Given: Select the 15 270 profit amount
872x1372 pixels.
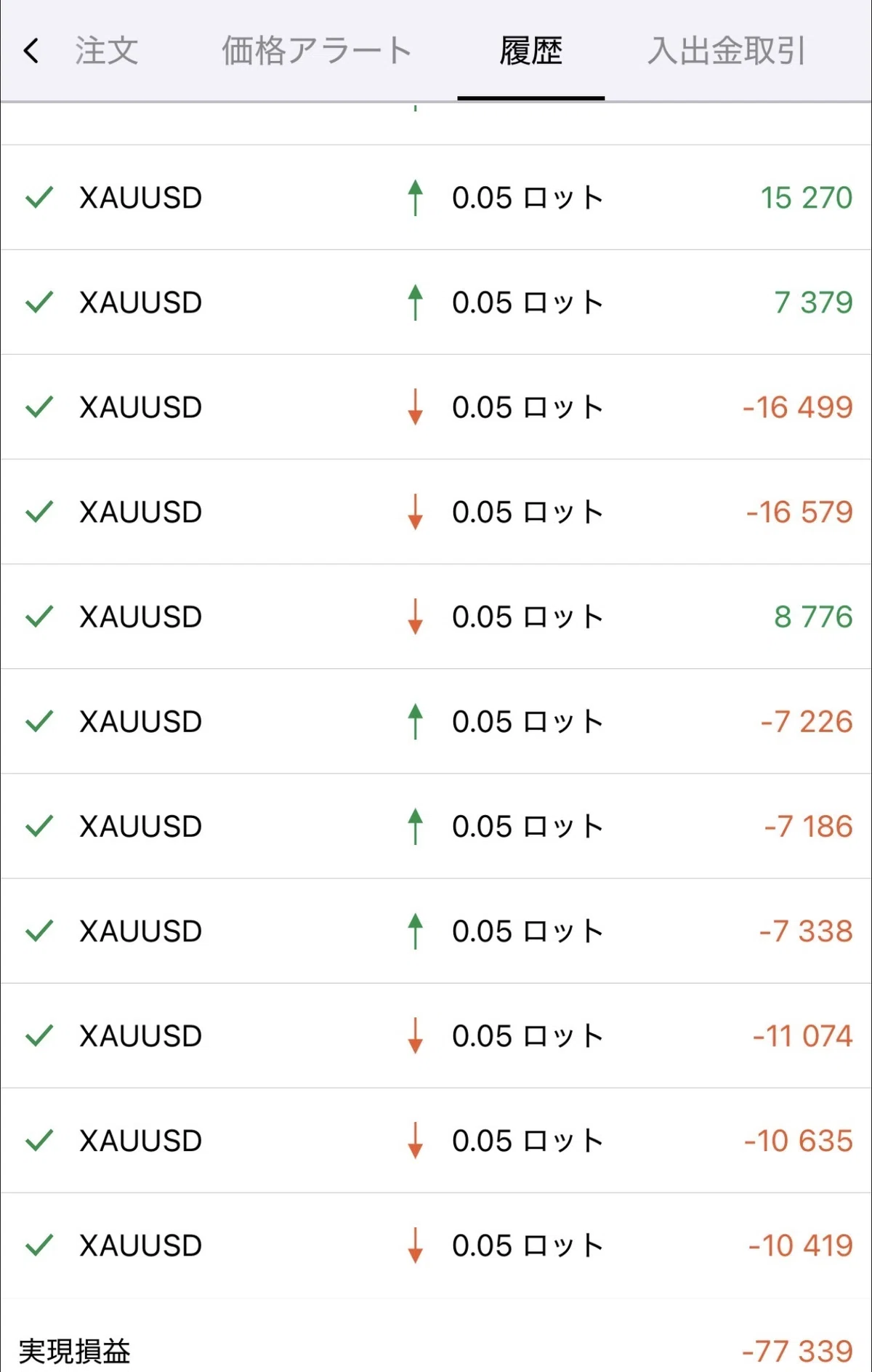Looking at the screenshot, I should click(807, 198).
